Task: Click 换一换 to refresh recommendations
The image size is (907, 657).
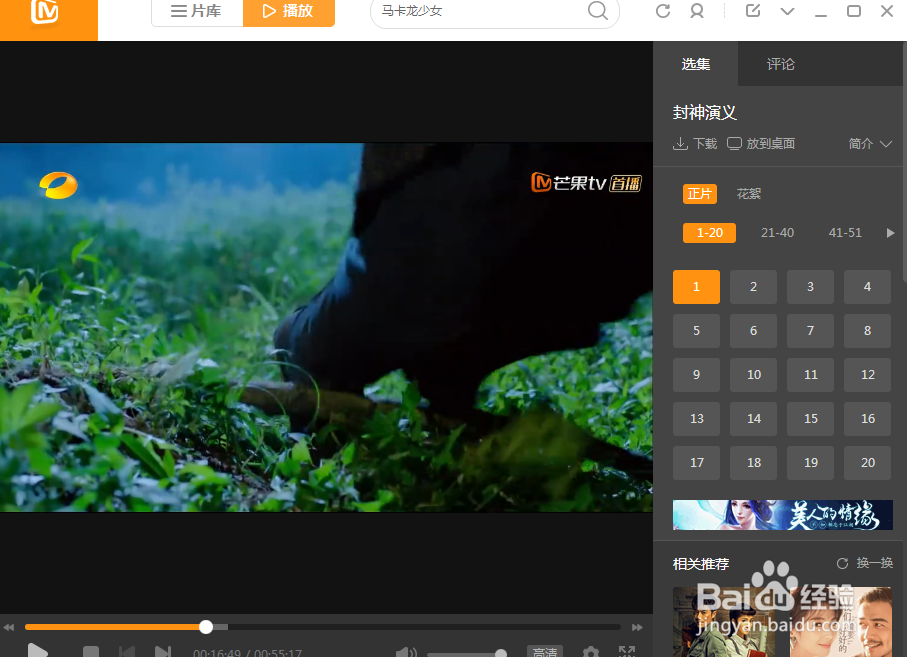Action: click(x=865, y=563)
